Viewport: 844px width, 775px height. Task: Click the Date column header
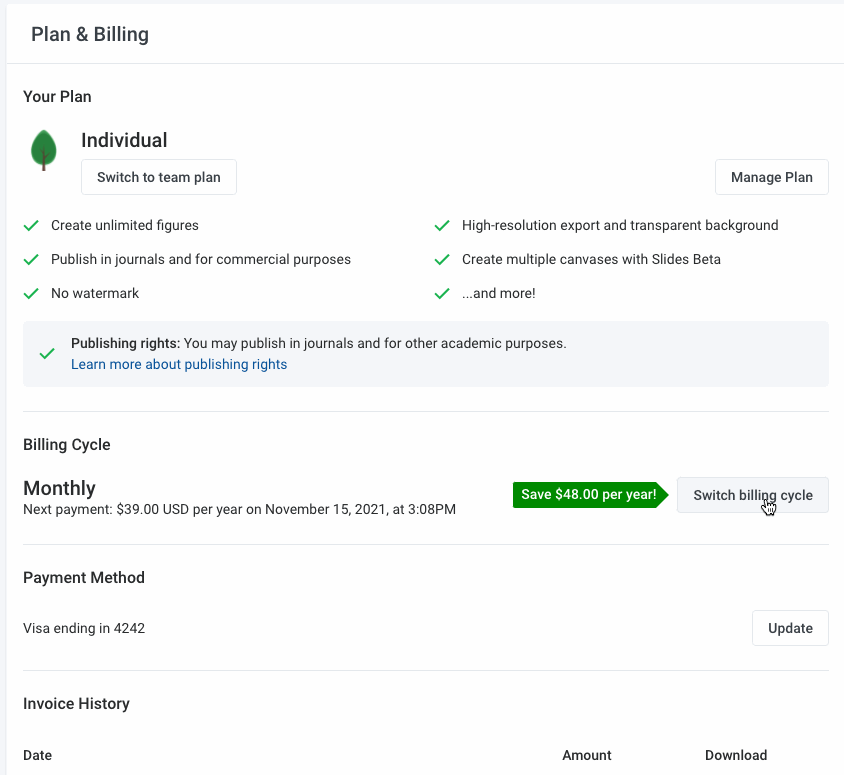pos(37,755)
